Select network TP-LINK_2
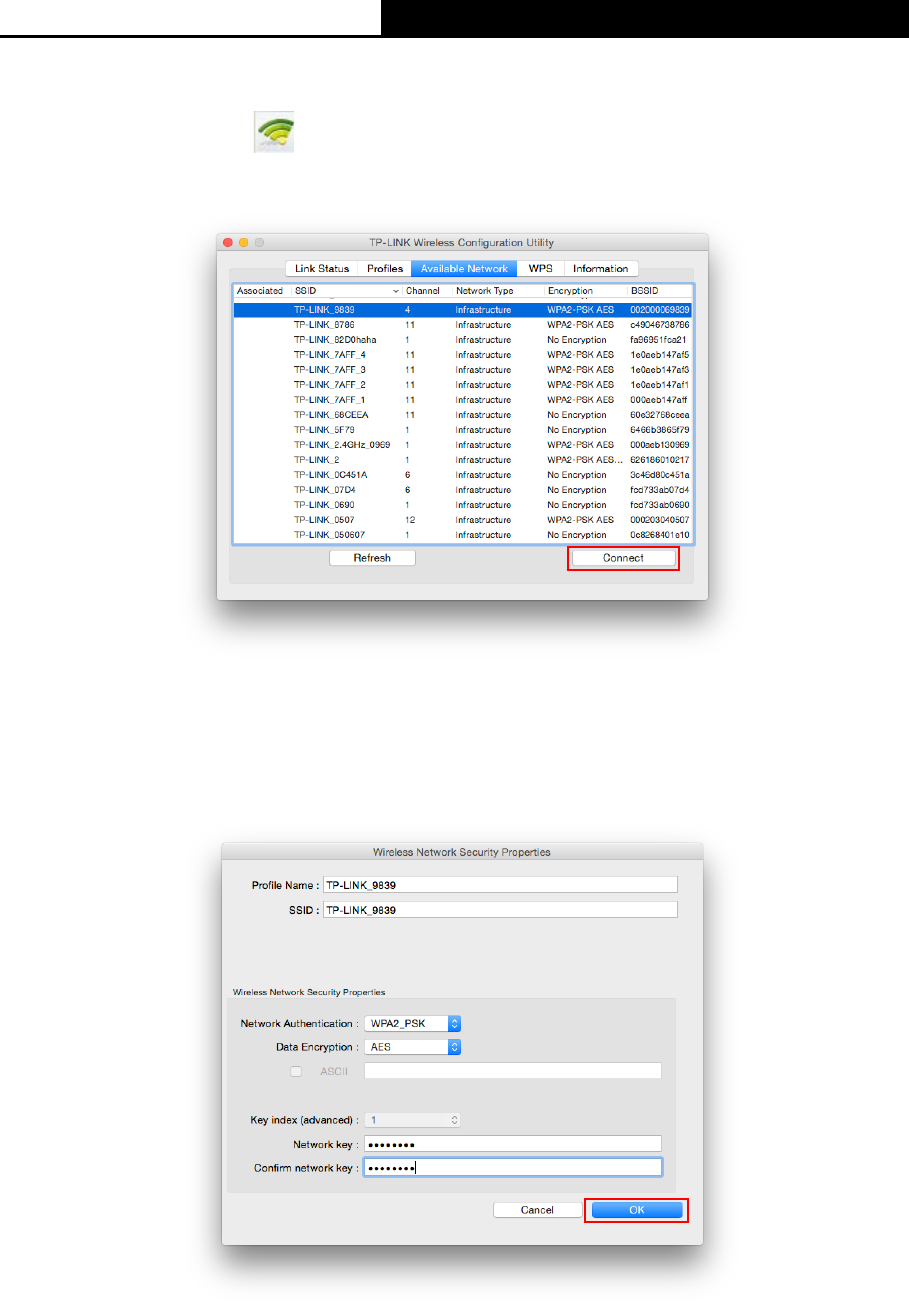Image resolution: width=909 pixels, height=1307 pixels. coord(463,460)
